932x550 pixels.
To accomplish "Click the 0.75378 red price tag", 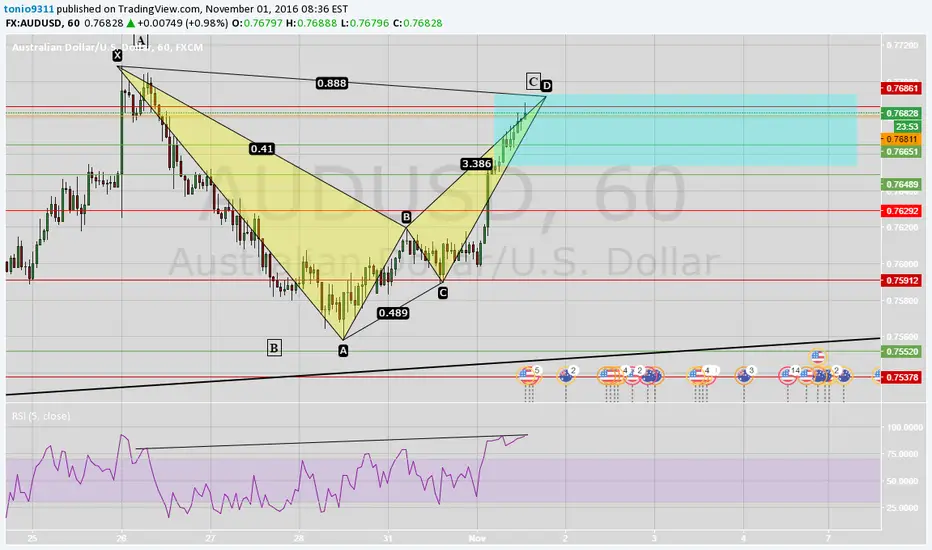I will (x=902, y=377).
